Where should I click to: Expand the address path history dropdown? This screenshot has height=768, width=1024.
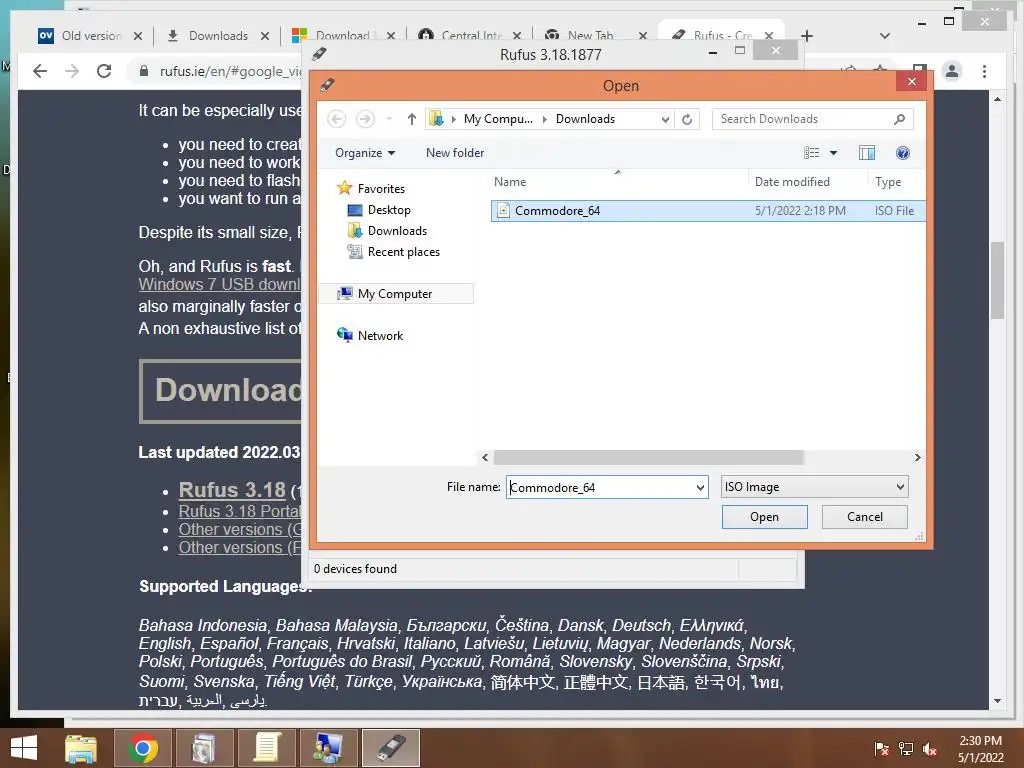click(x=665, y=120)
